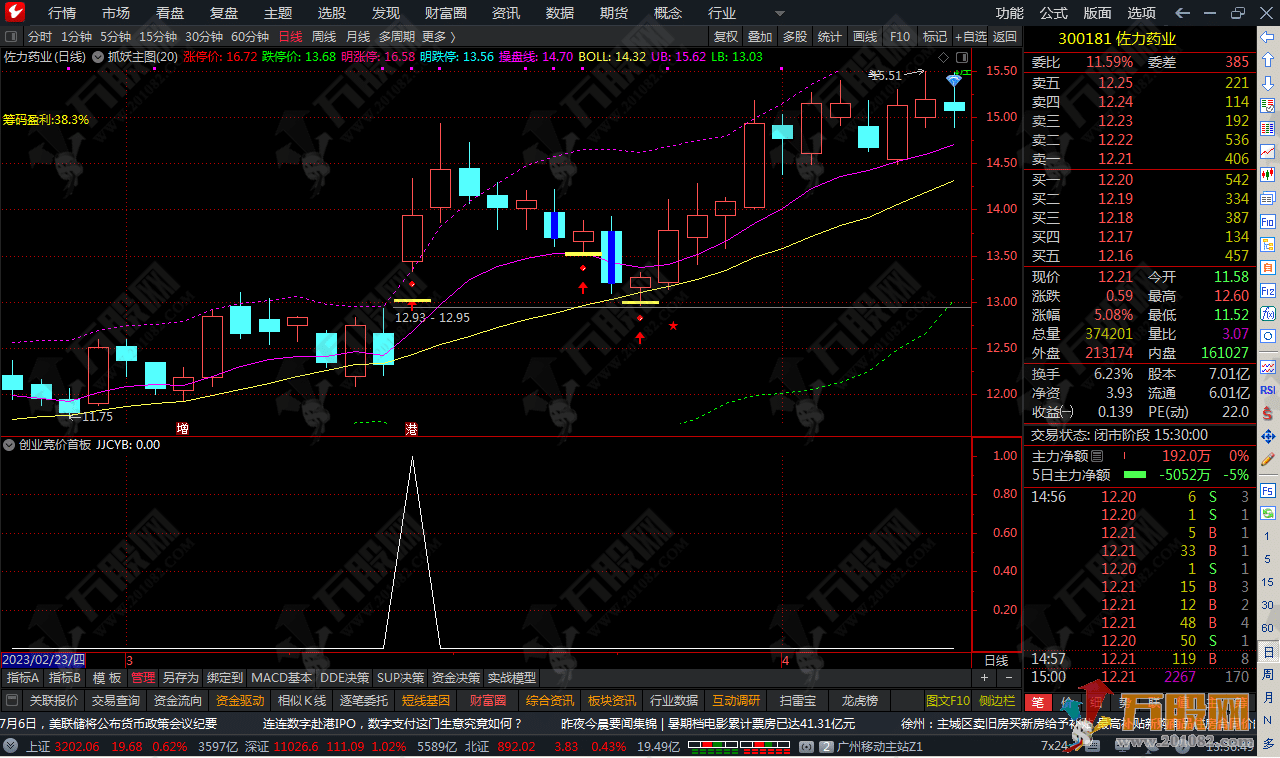Open the 财富圈 menu
Screen dimensions: 1280x758
(446, 13)
